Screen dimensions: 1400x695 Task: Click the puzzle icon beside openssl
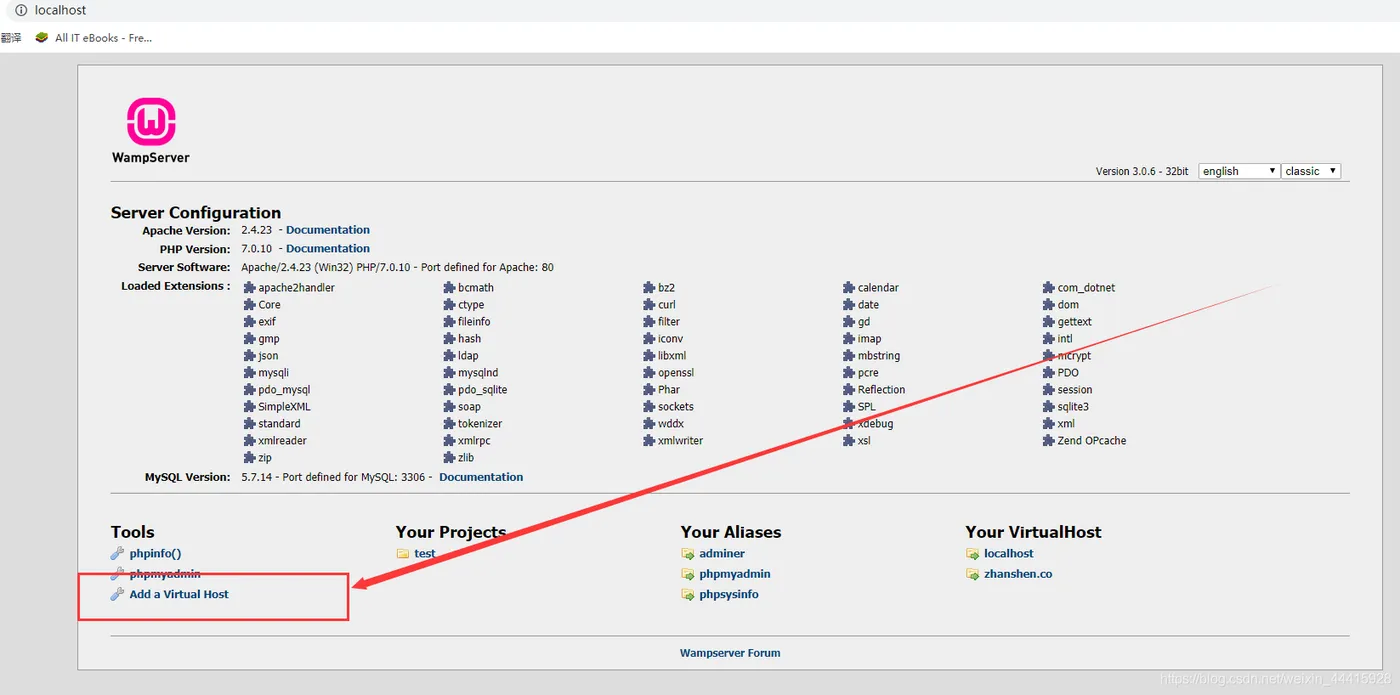click(x=650, y=373)
